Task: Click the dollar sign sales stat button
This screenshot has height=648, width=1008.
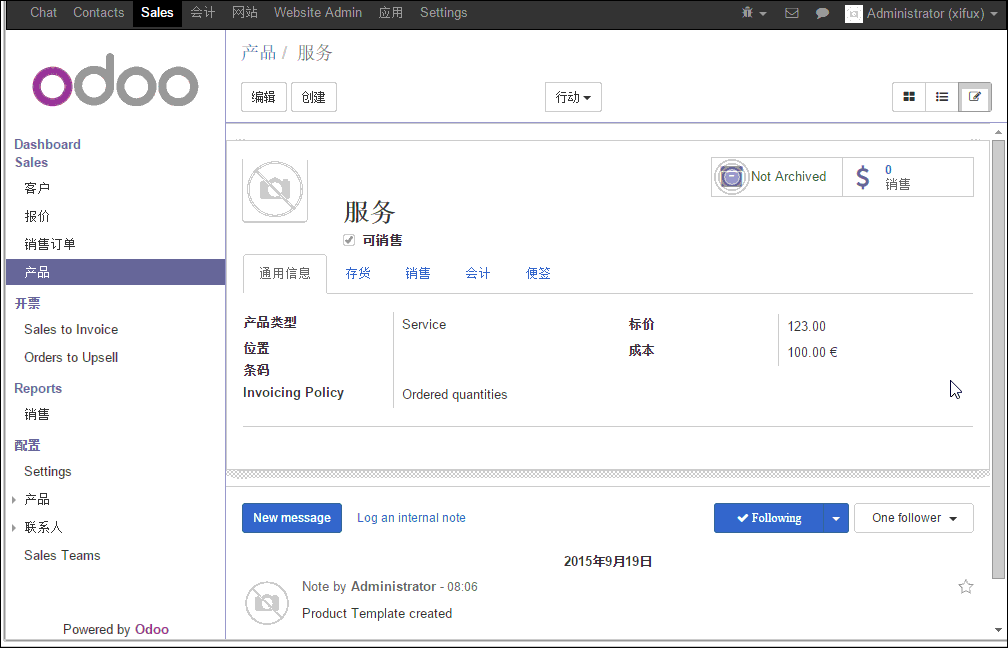Action: click(907, 177)
